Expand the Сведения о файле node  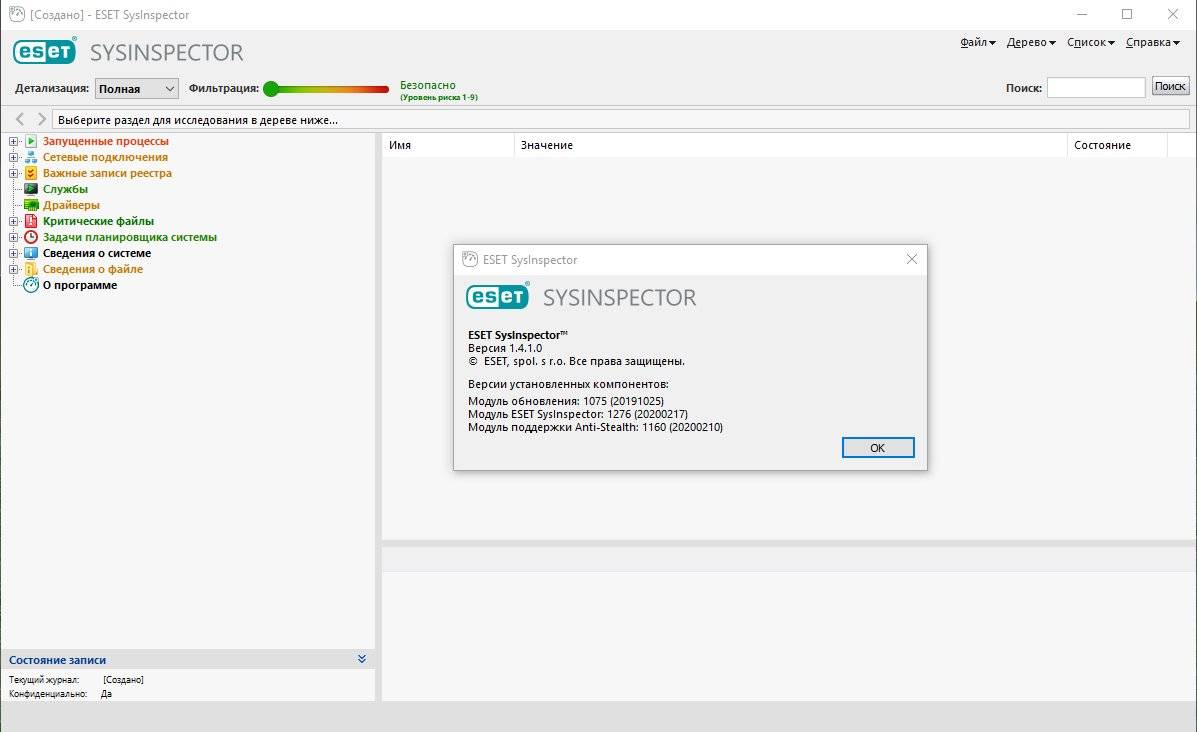point(14,269)
